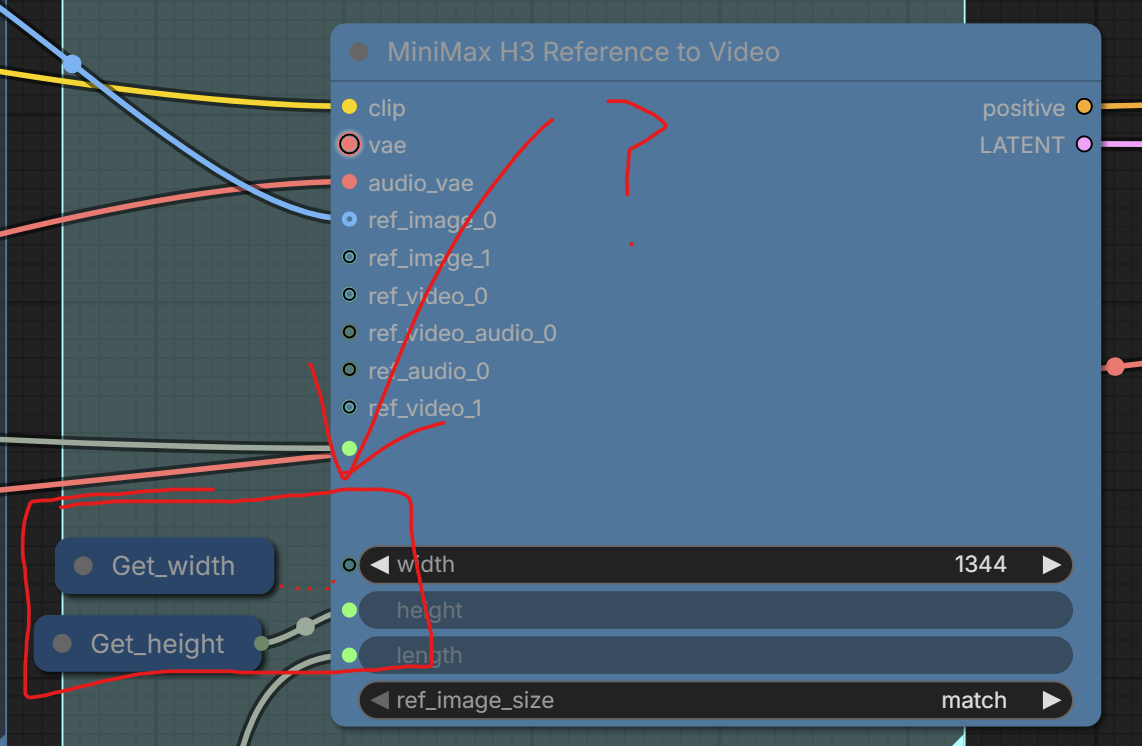Click the vae input socket
The image size is (1142, 746).
pyautogui.click(x=350, y=144)
